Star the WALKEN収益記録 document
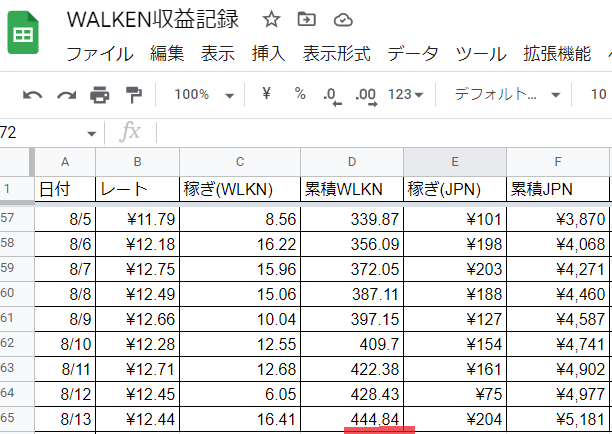Image resolution: width=612 pixels, height=434 pixels. click(271, 19)
